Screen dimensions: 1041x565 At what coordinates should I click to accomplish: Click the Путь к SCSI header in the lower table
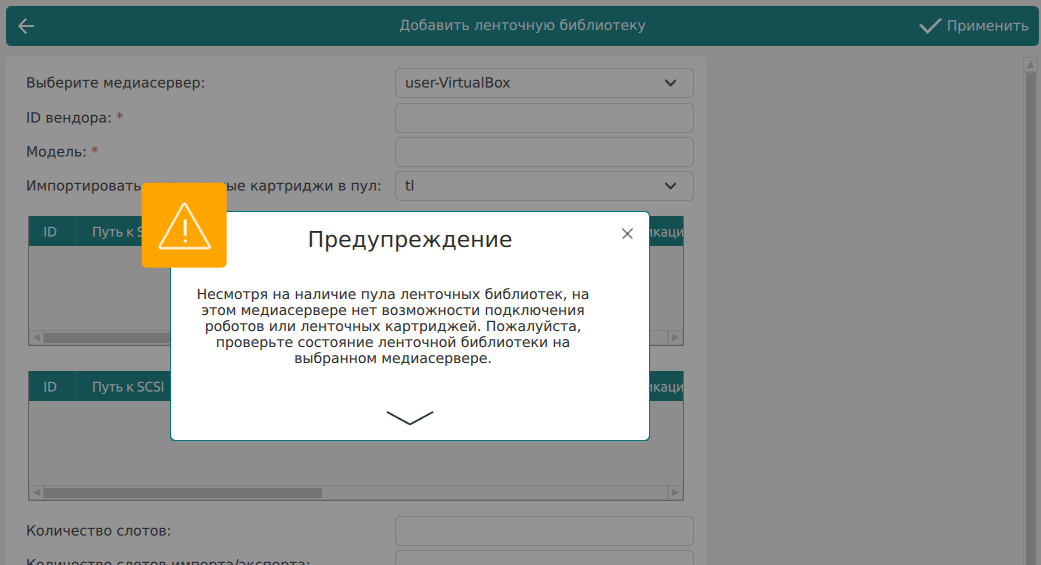coord(127,387)
